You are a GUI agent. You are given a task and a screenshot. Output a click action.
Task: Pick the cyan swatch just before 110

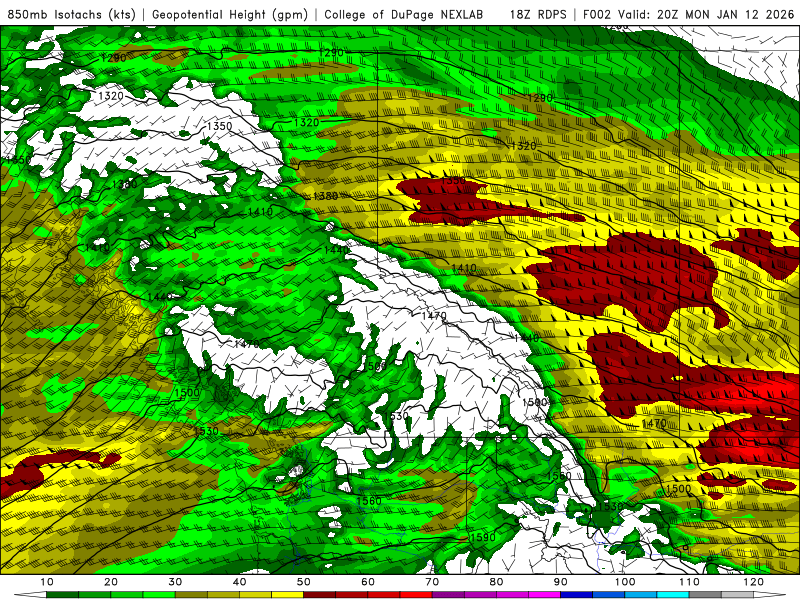(673, 595)
